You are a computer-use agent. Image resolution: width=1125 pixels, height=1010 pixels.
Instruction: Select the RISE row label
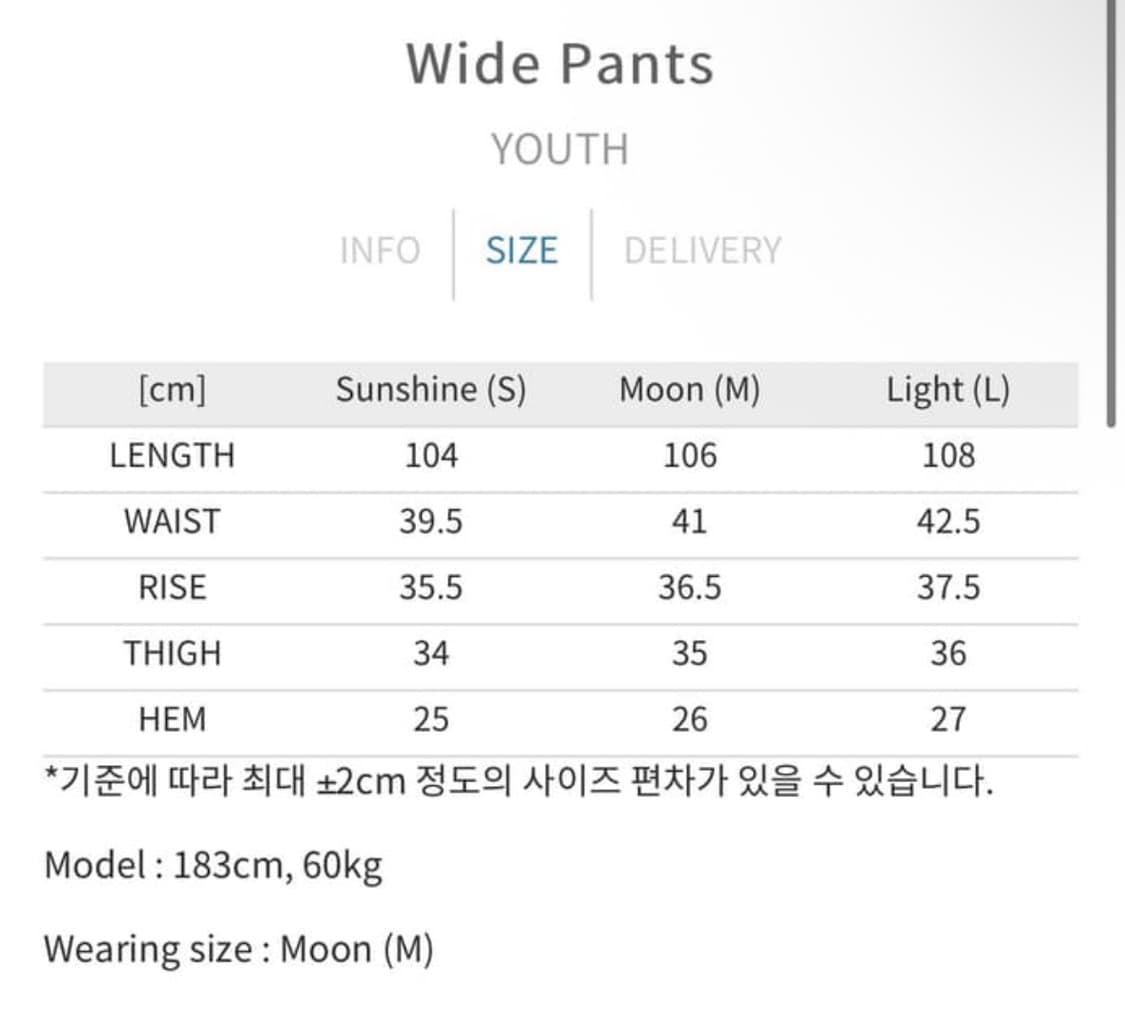coord(172,587)
